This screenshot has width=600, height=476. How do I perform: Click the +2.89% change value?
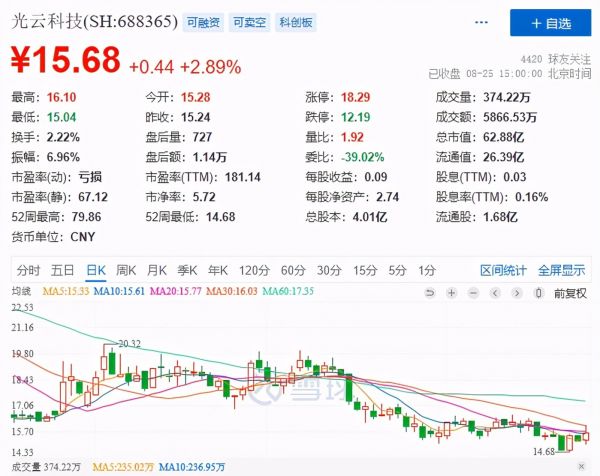(x=210, y=67)
